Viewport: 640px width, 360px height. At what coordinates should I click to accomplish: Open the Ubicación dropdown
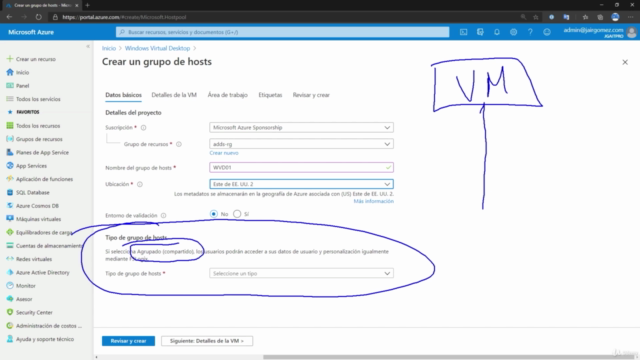(x=301, y=184)
